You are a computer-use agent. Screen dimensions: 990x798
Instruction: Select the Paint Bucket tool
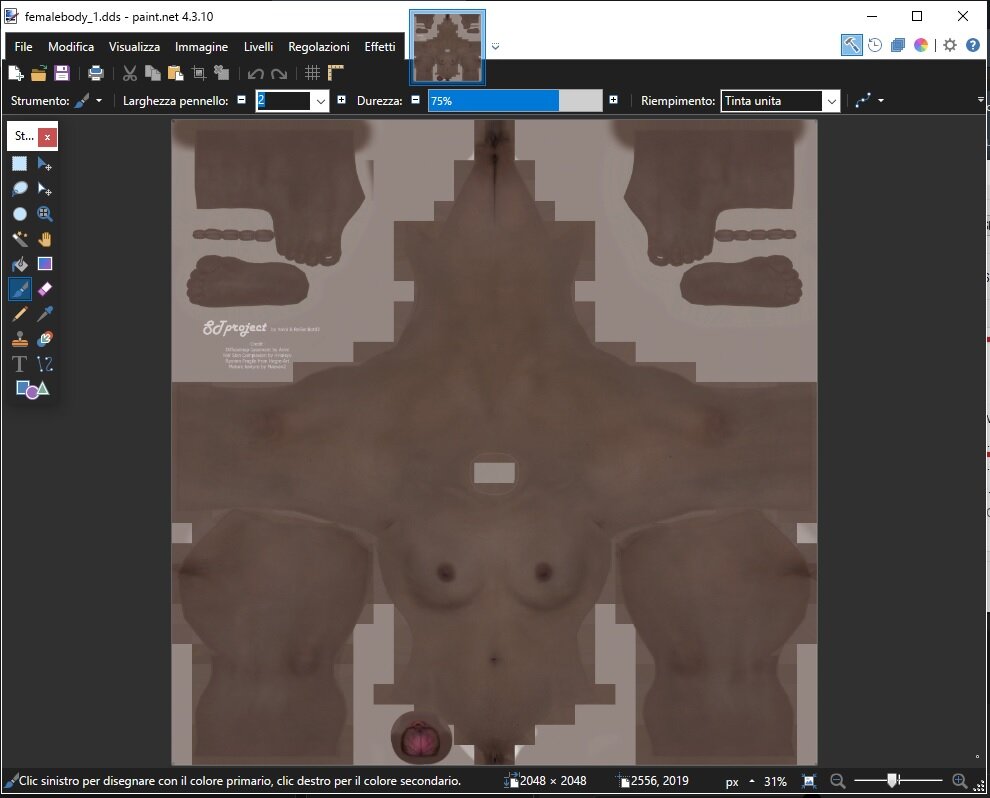20,264
